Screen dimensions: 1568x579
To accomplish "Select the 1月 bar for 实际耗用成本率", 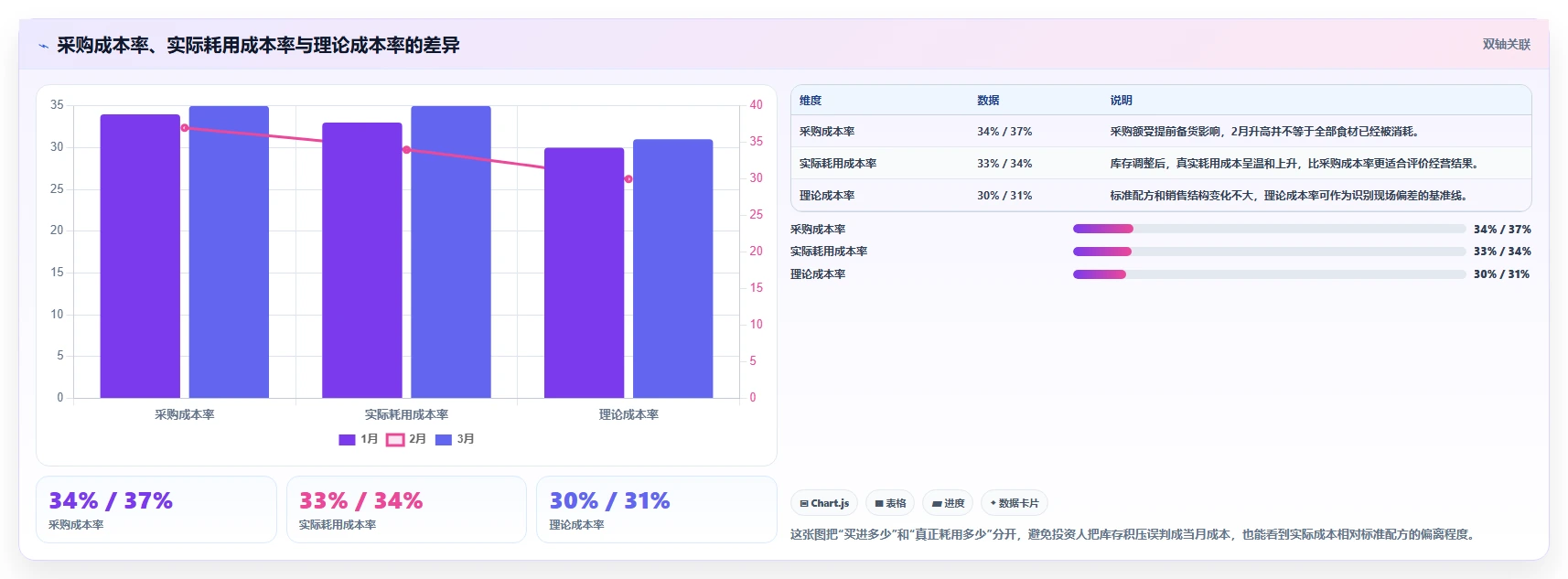I will (362, 260).
